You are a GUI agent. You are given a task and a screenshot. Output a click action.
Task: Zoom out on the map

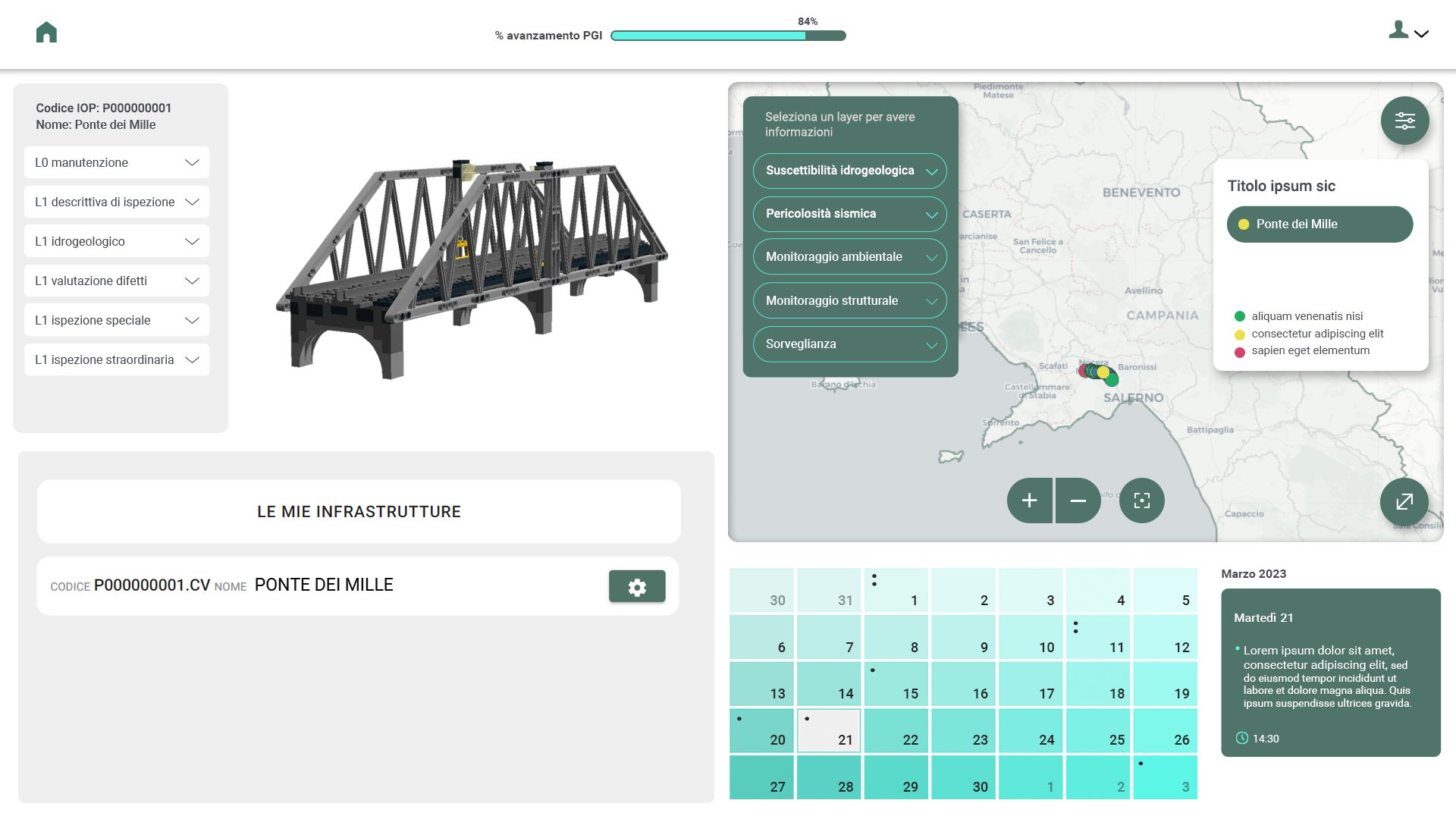click(x=1078, y=500)
